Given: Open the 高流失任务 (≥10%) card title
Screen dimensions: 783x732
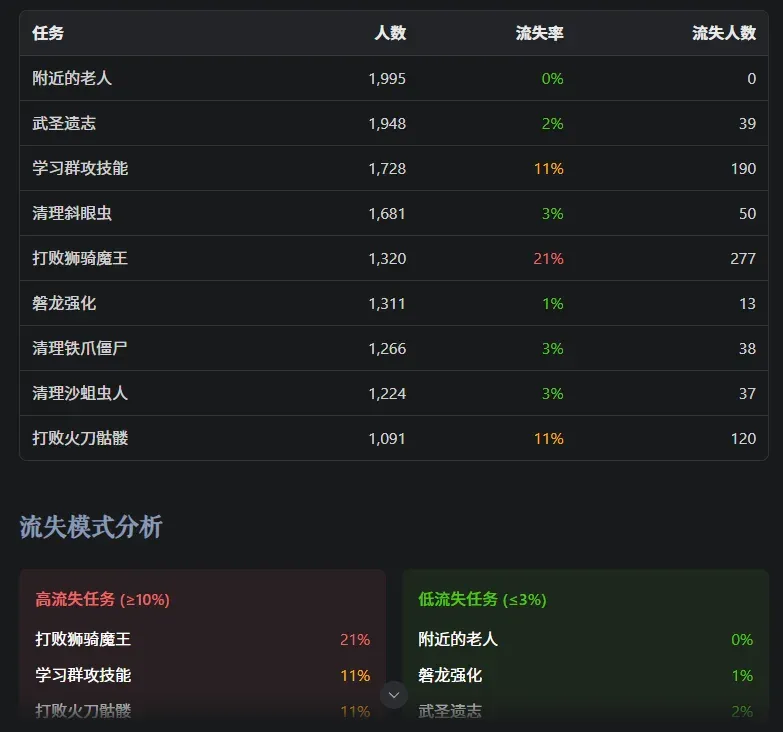Looking at the screenshot, I should click(102, 599).
